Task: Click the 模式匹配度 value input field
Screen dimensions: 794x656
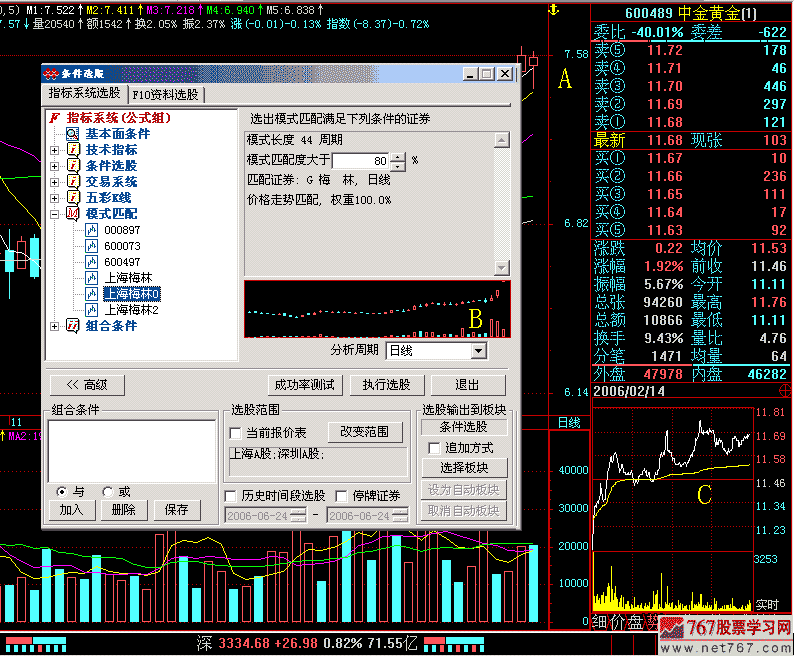Action: (360, 160)
